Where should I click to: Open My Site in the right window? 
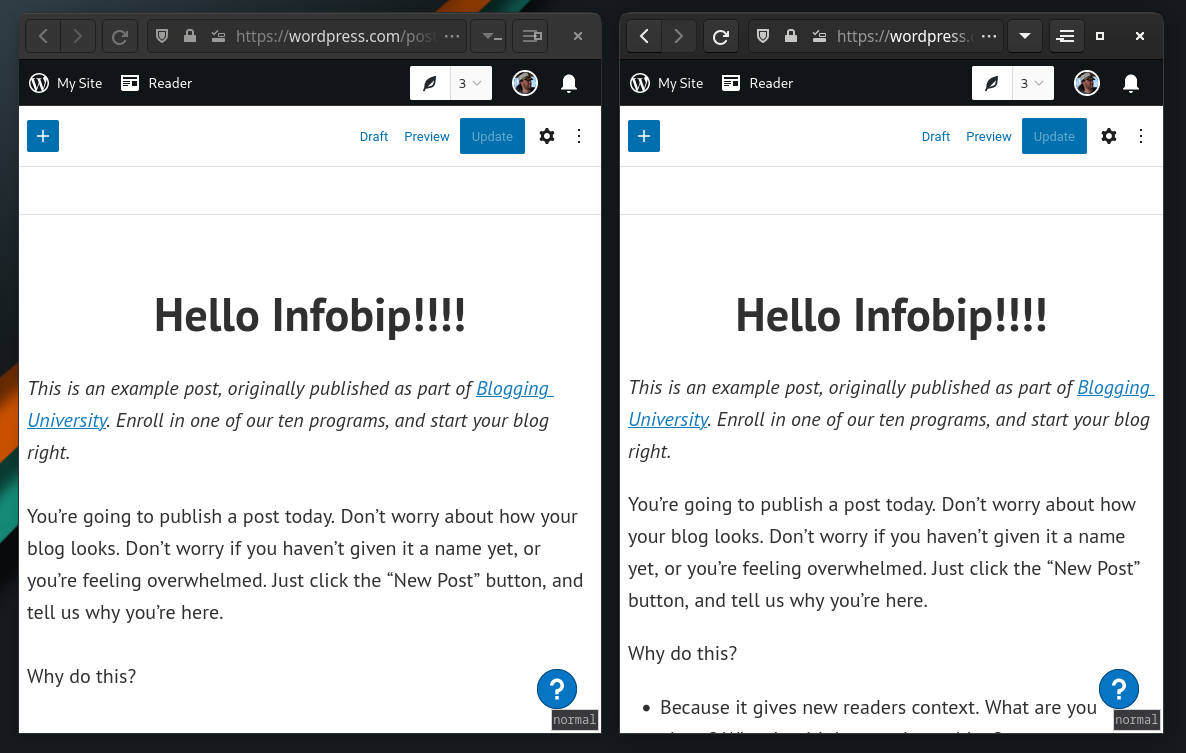tap(666, 83)
